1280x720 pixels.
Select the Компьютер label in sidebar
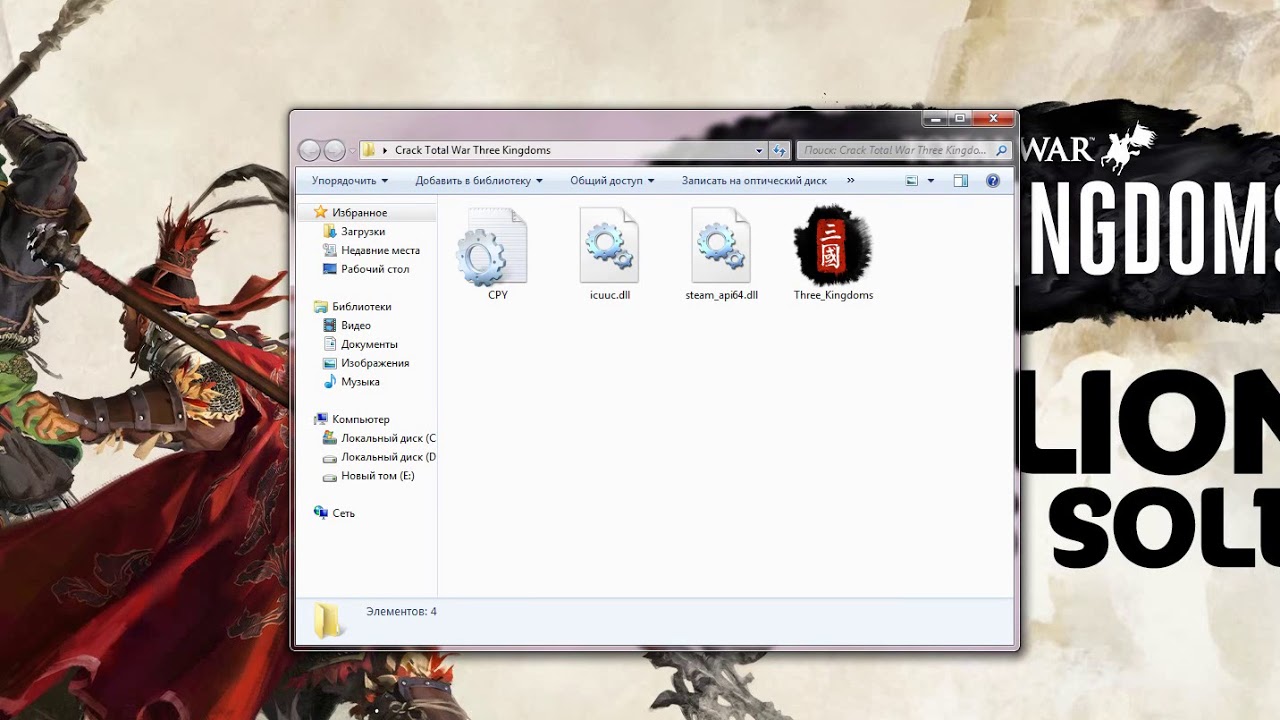pyautogui.click(x=361, y=420)
